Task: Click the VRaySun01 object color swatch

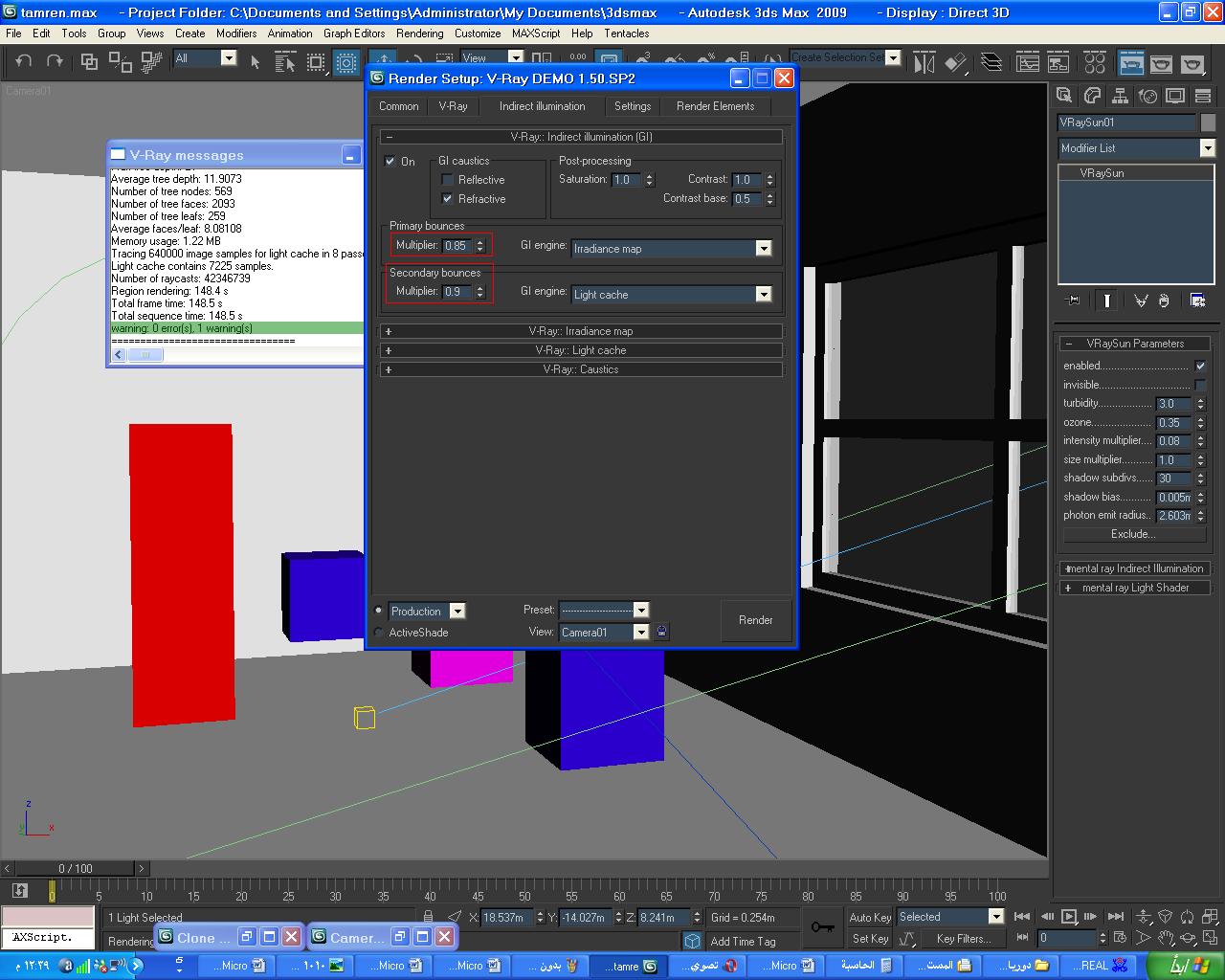Action: tap(1208, 122)
